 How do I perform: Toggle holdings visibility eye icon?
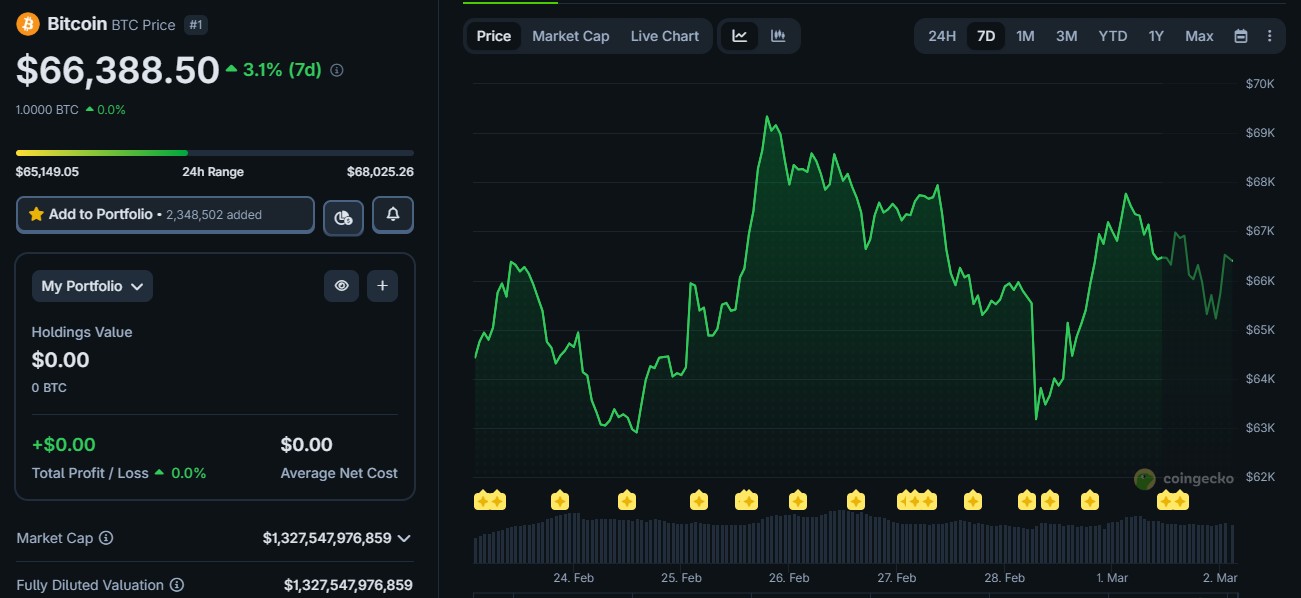point(341,286)
